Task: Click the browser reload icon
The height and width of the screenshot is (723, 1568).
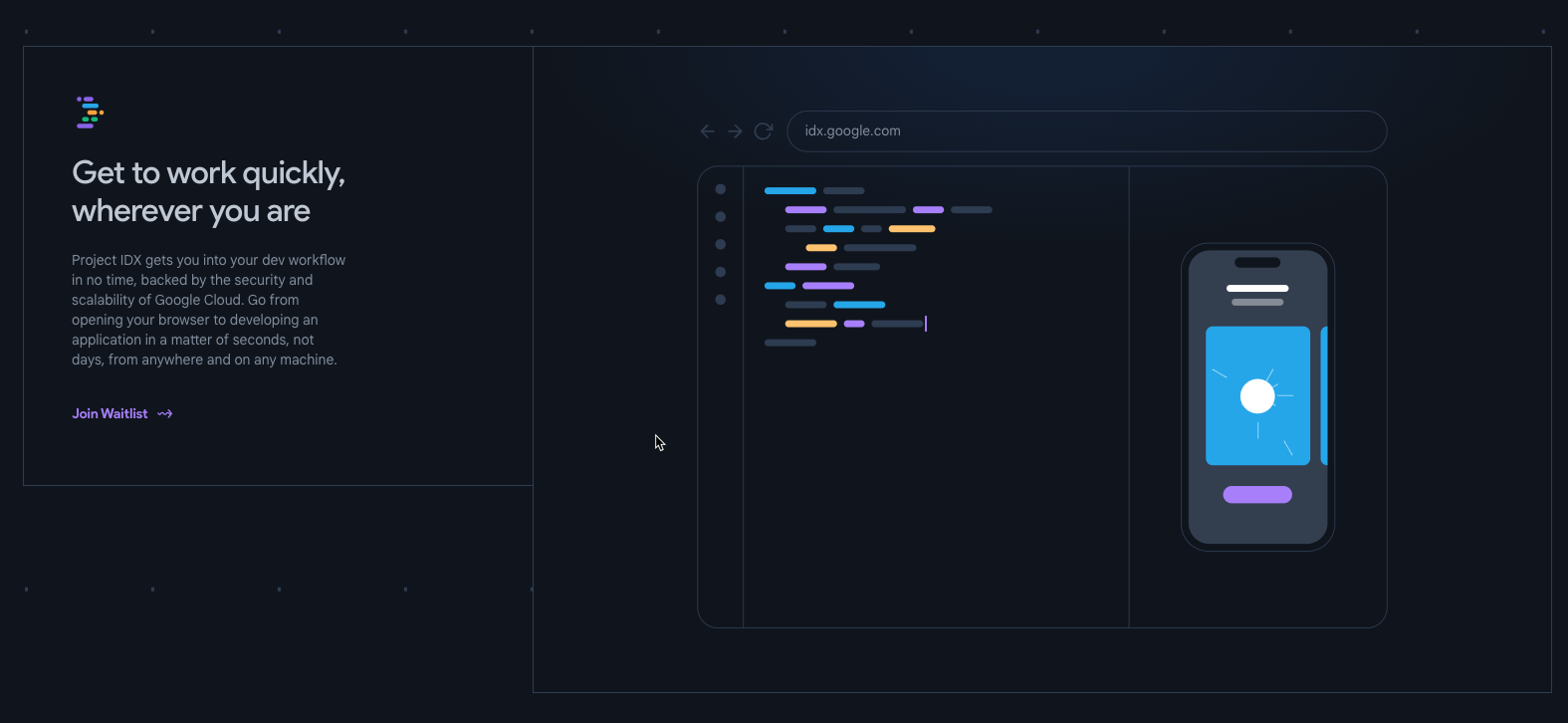Action: (x=764, y=131)
